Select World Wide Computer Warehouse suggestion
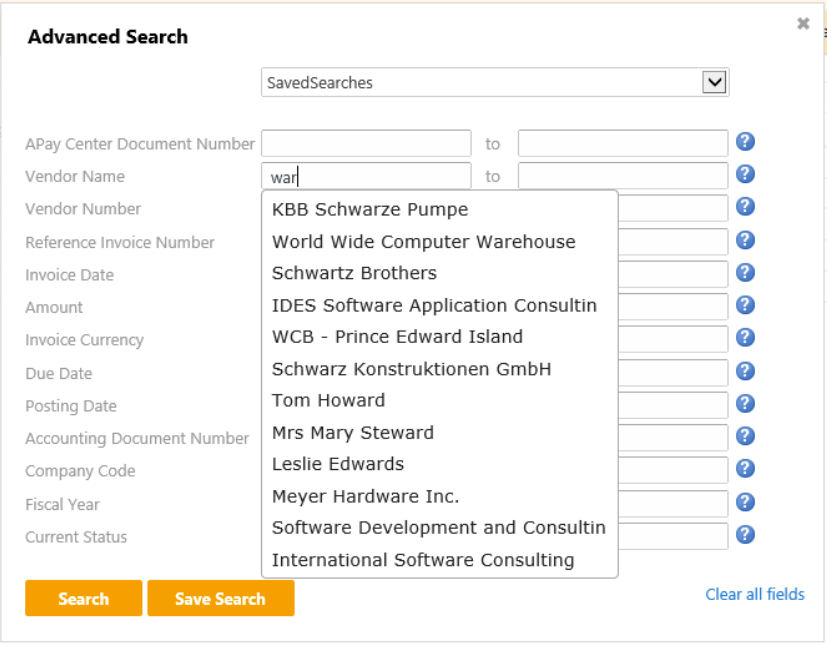 point(424,242)
